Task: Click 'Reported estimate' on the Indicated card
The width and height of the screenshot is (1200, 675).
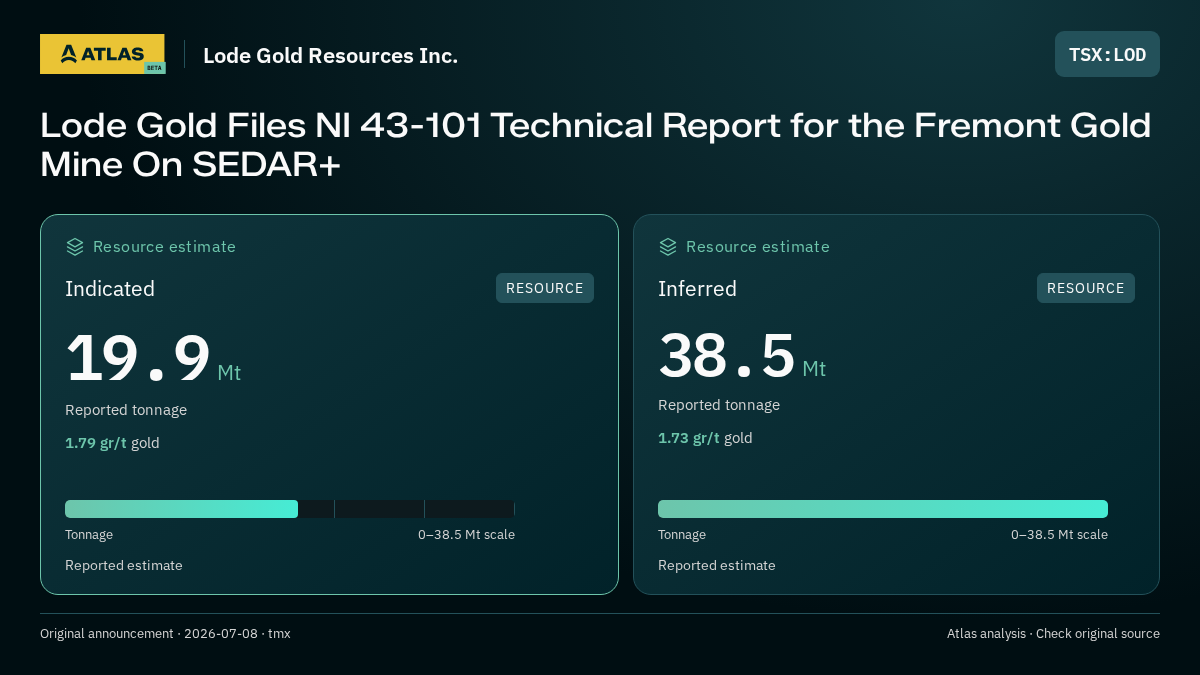Action: coord(124,566)
